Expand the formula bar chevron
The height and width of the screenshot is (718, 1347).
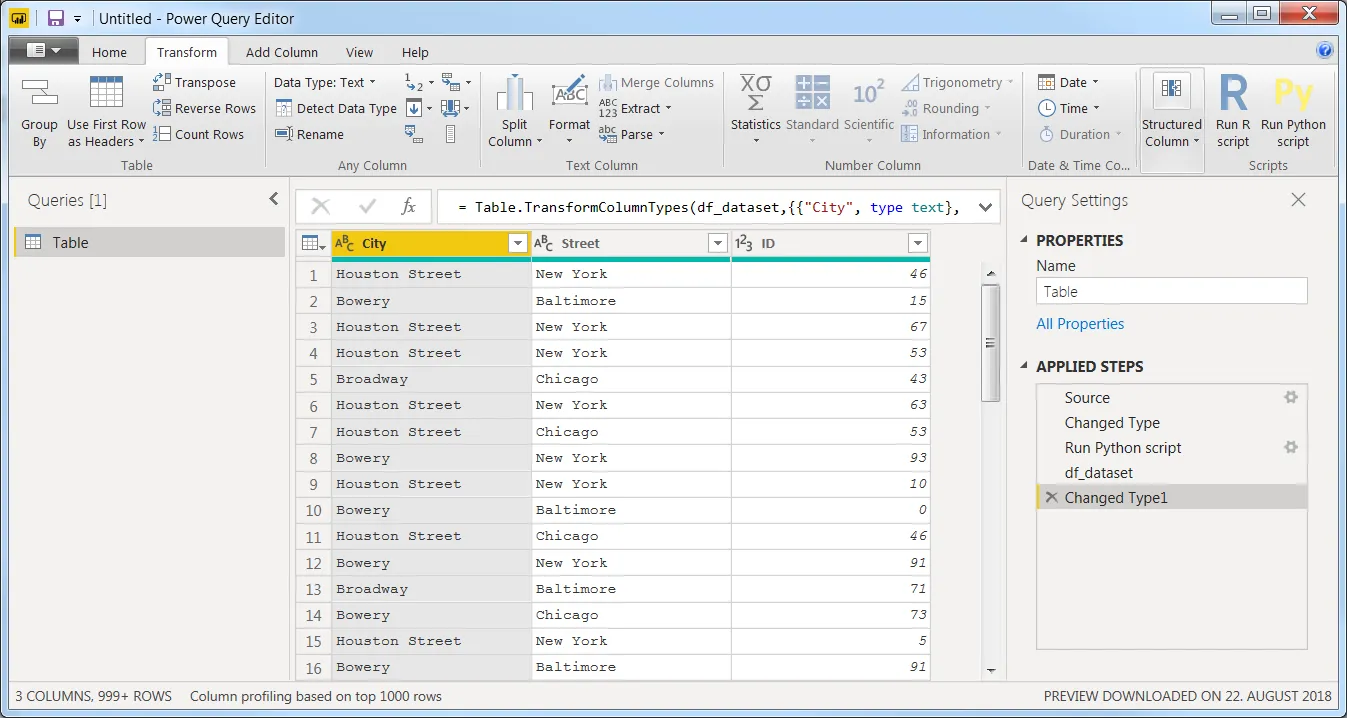(985, 207)
